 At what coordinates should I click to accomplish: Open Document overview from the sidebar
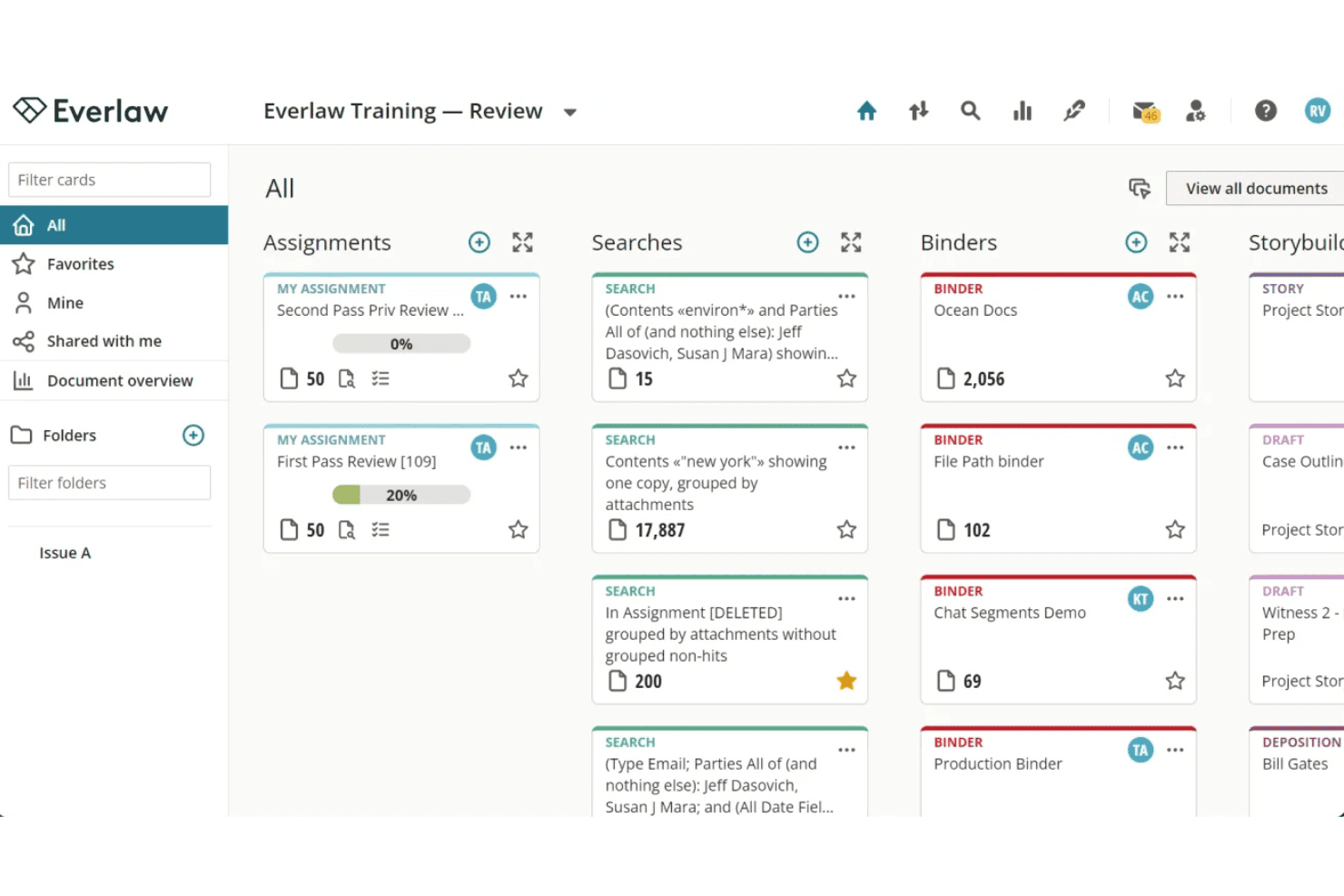[114, 380]
